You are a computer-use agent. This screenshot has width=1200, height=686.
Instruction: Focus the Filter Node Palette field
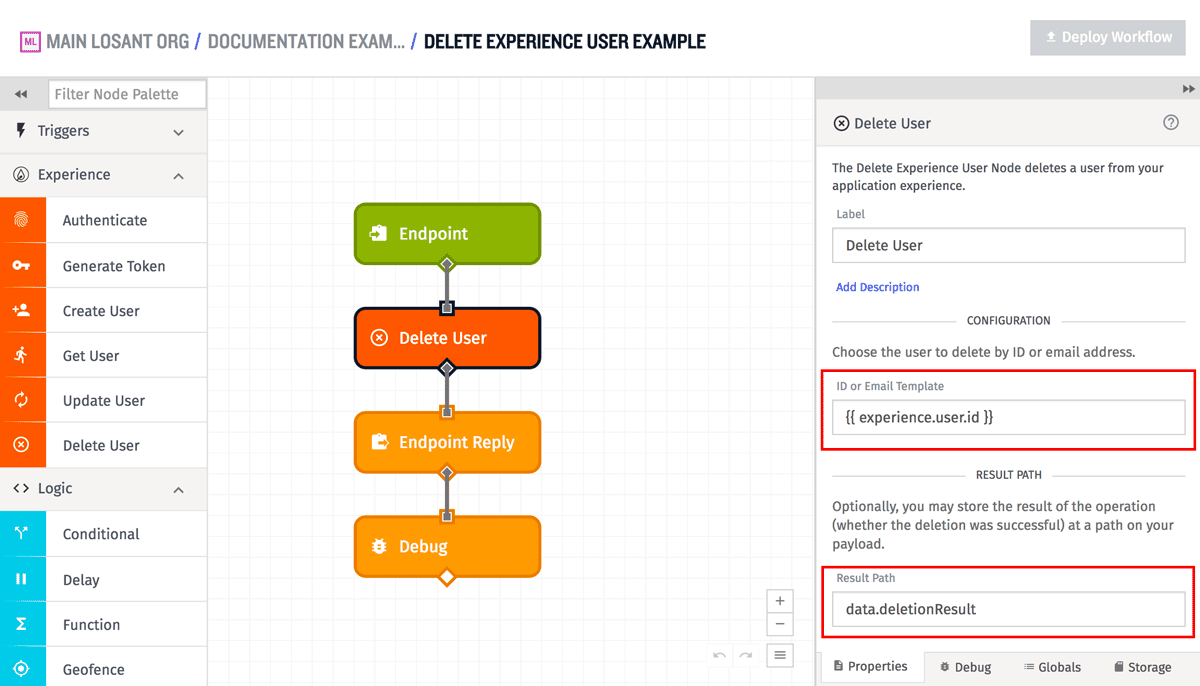tap(127, 94)
